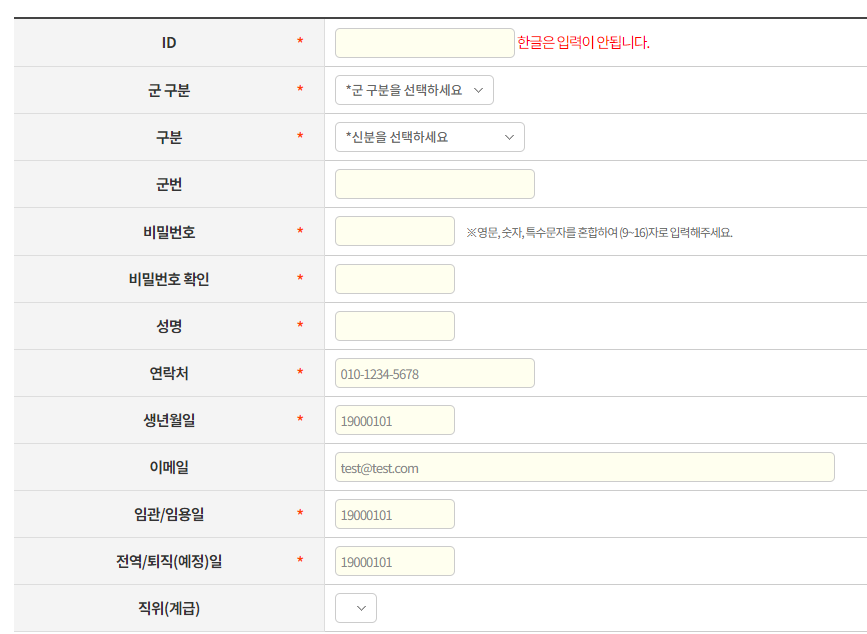Click into the 성명 field
This screenshot has height=634, width=867.
click(394, 326)
